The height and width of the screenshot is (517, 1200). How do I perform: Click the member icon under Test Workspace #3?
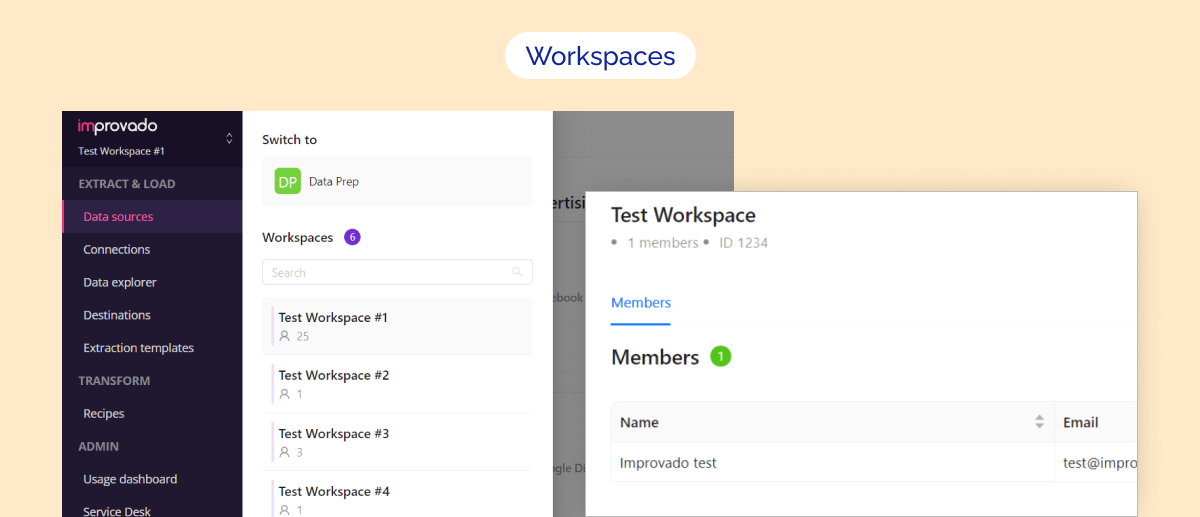(285, 452)
